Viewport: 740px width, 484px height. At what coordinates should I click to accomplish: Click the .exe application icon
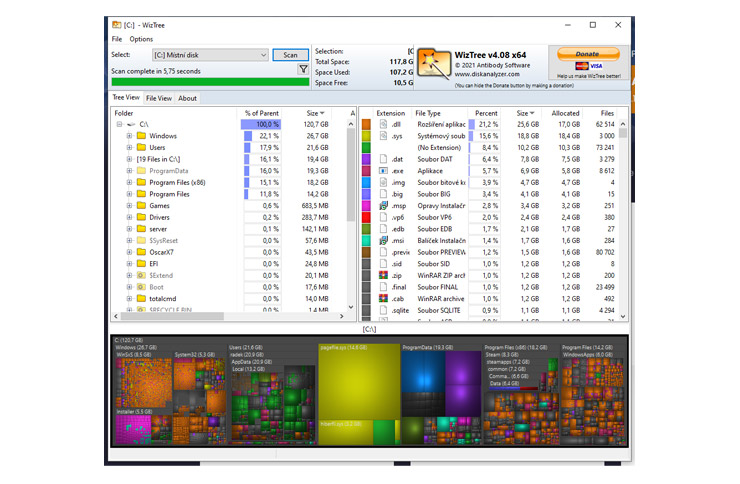[383, 171]
